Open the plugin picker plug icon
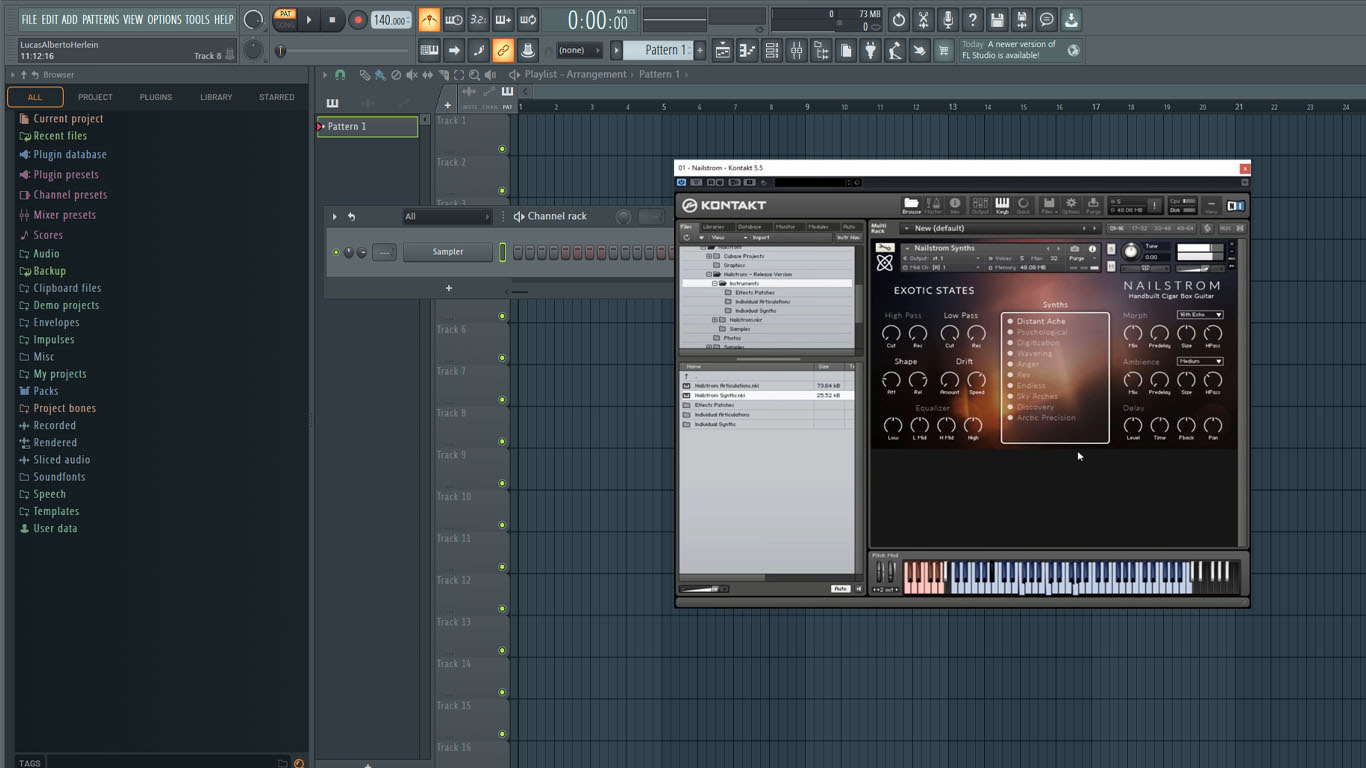 coord(870,50)
